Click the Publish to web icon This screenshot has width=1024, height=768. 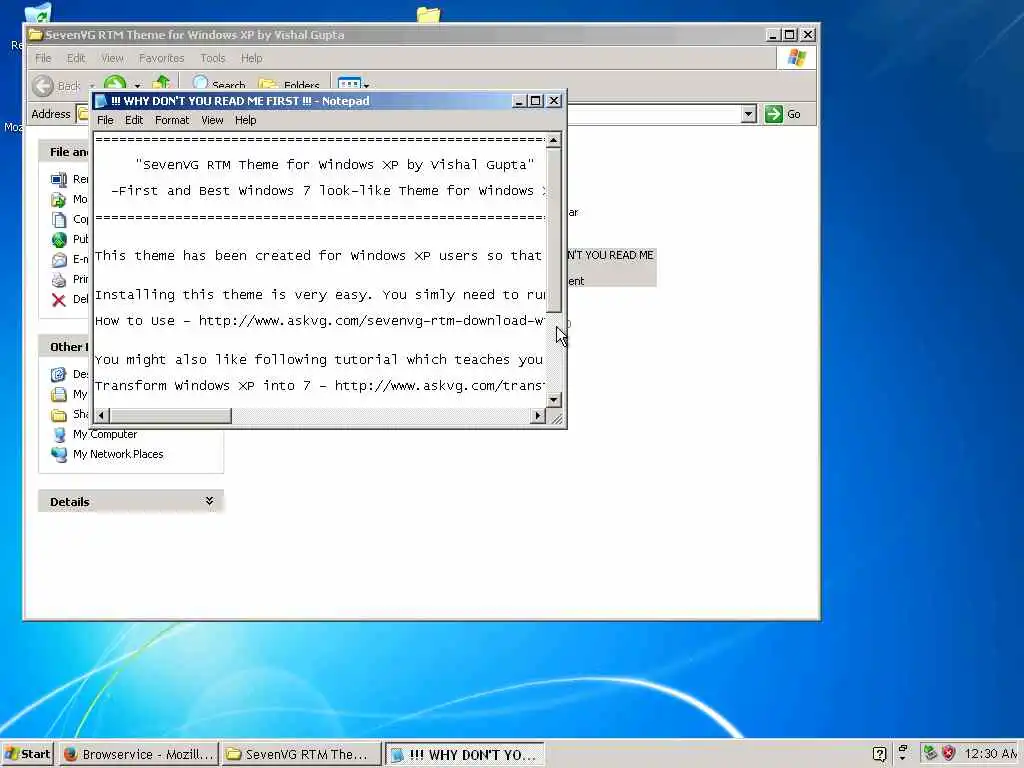(x=59, y=240)
